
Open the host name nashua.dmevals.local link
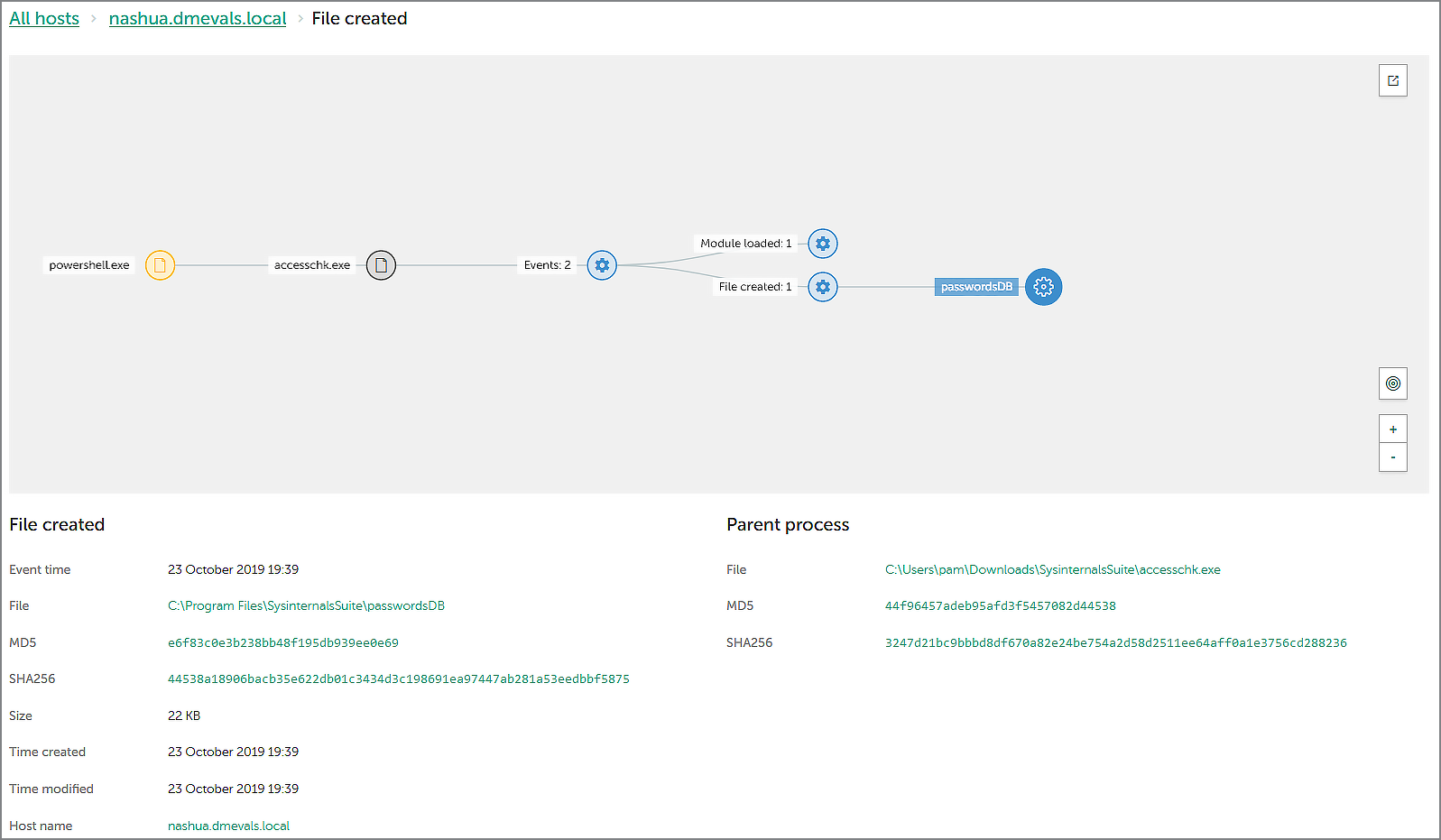coord(228,826)
